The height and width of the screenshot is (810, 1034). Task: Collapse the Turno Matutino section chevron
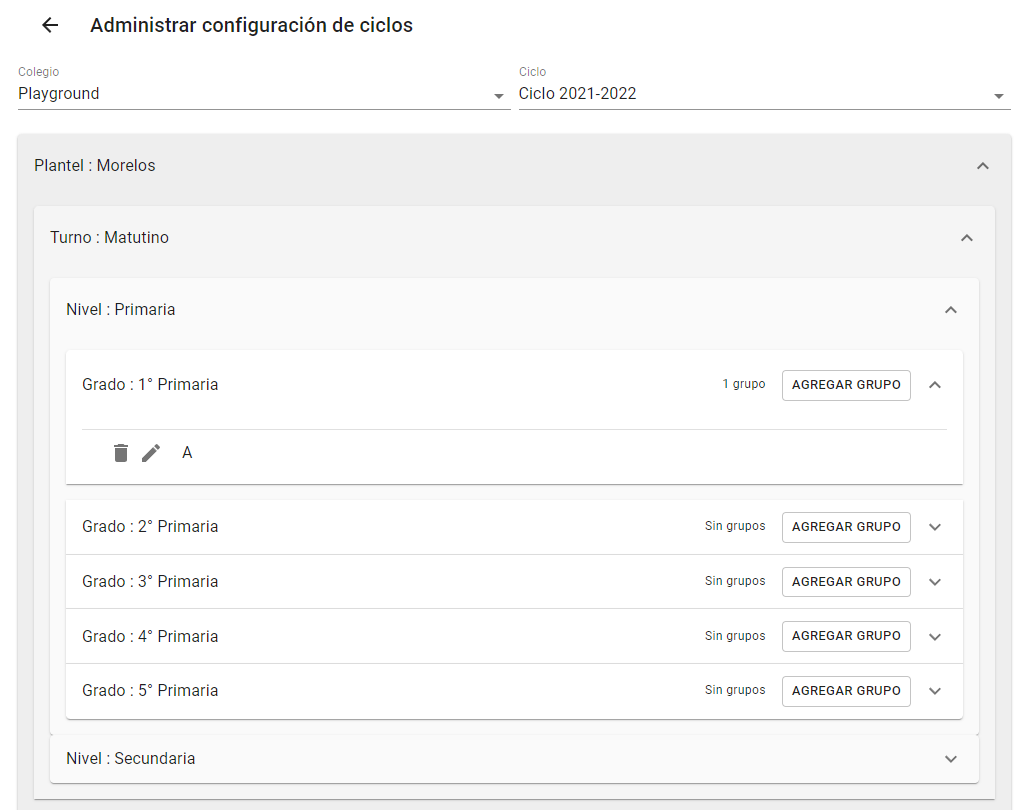click(x=967, y=237)
